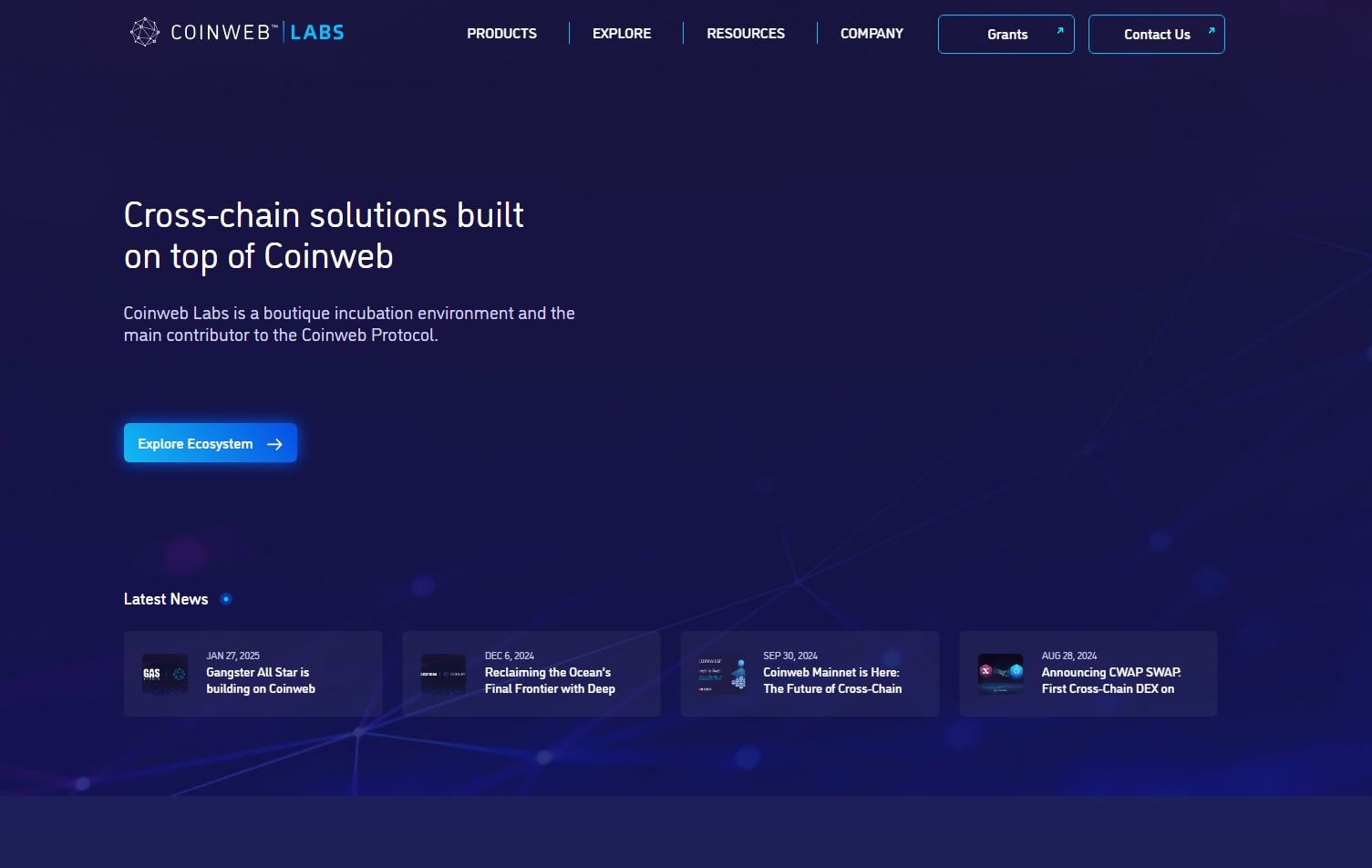Click the Coinweb Labs logo icon
This screenshot has width=1372, height=868.
(x=146, y=30)
